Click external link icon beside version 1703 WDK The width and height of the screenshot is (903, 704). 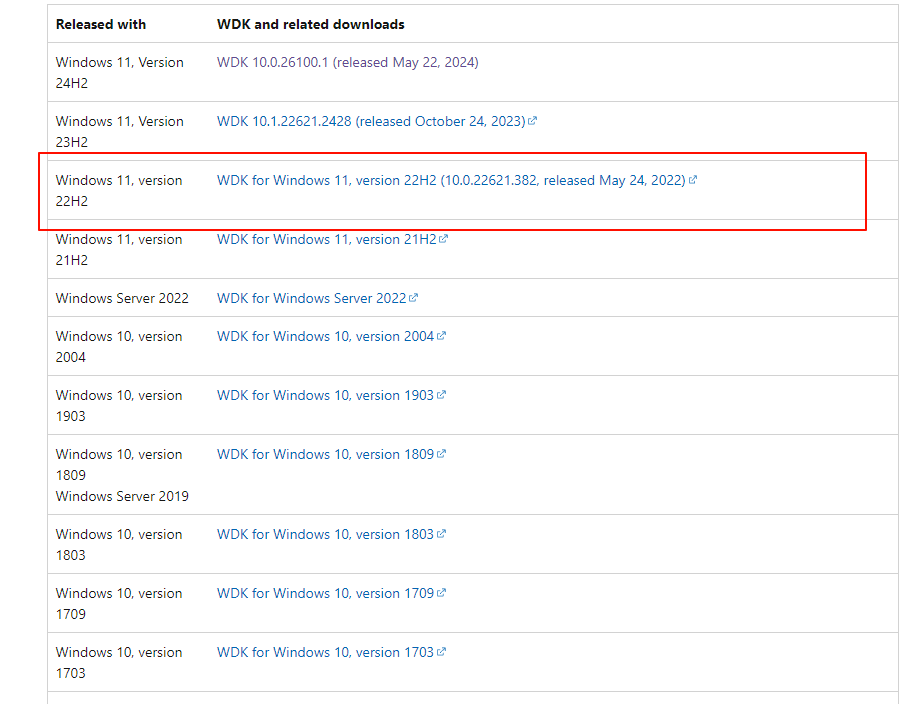pos(441,652)
